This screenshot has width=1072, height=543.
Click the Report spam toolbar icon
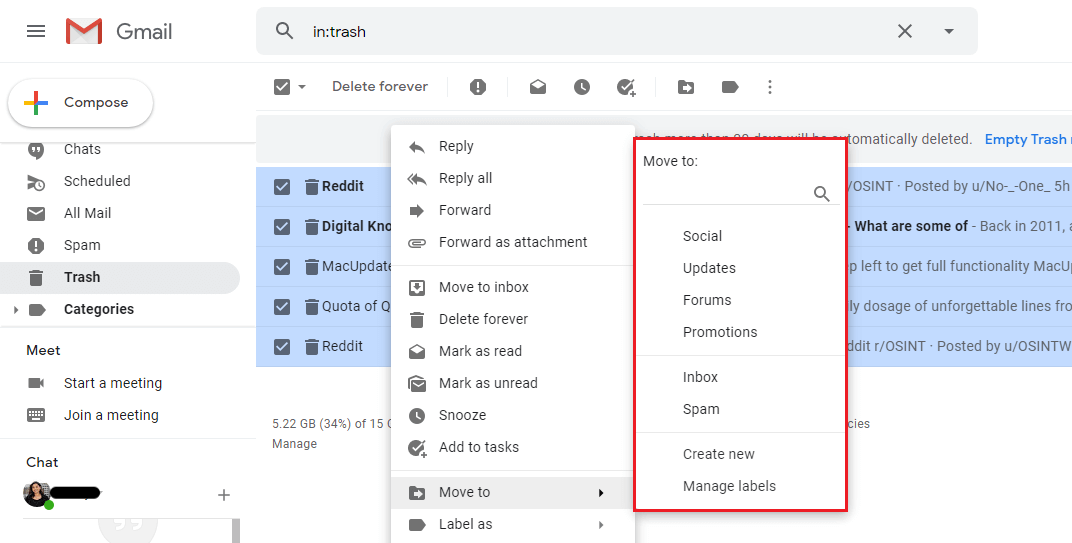(478, 87)
